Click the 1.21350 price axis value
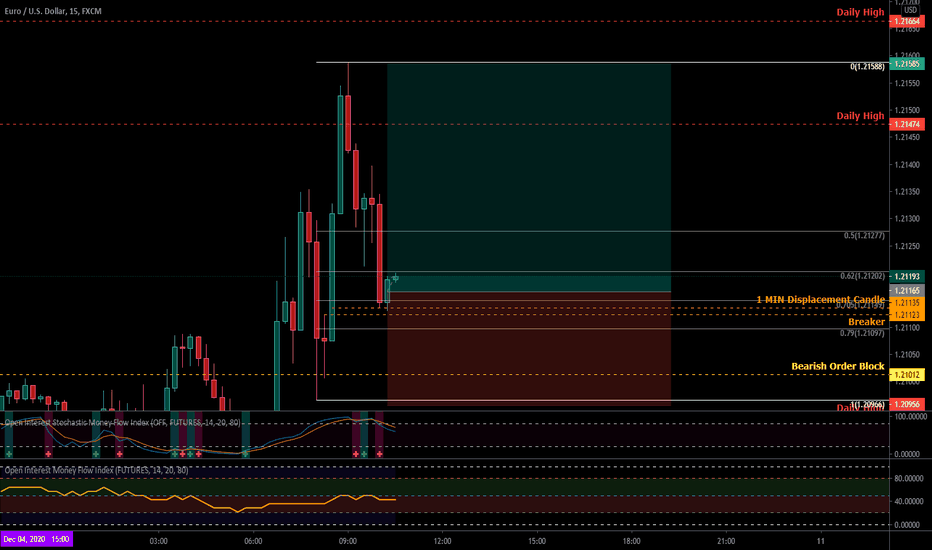 click(x=907, y=192)
